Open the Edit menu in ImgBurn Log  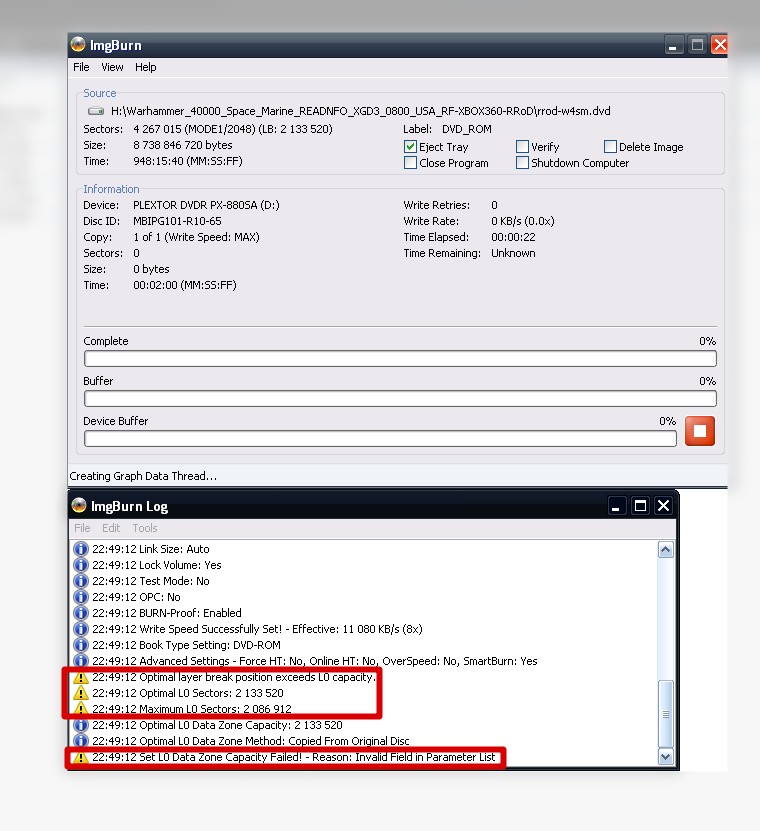(x=111, y=528)
